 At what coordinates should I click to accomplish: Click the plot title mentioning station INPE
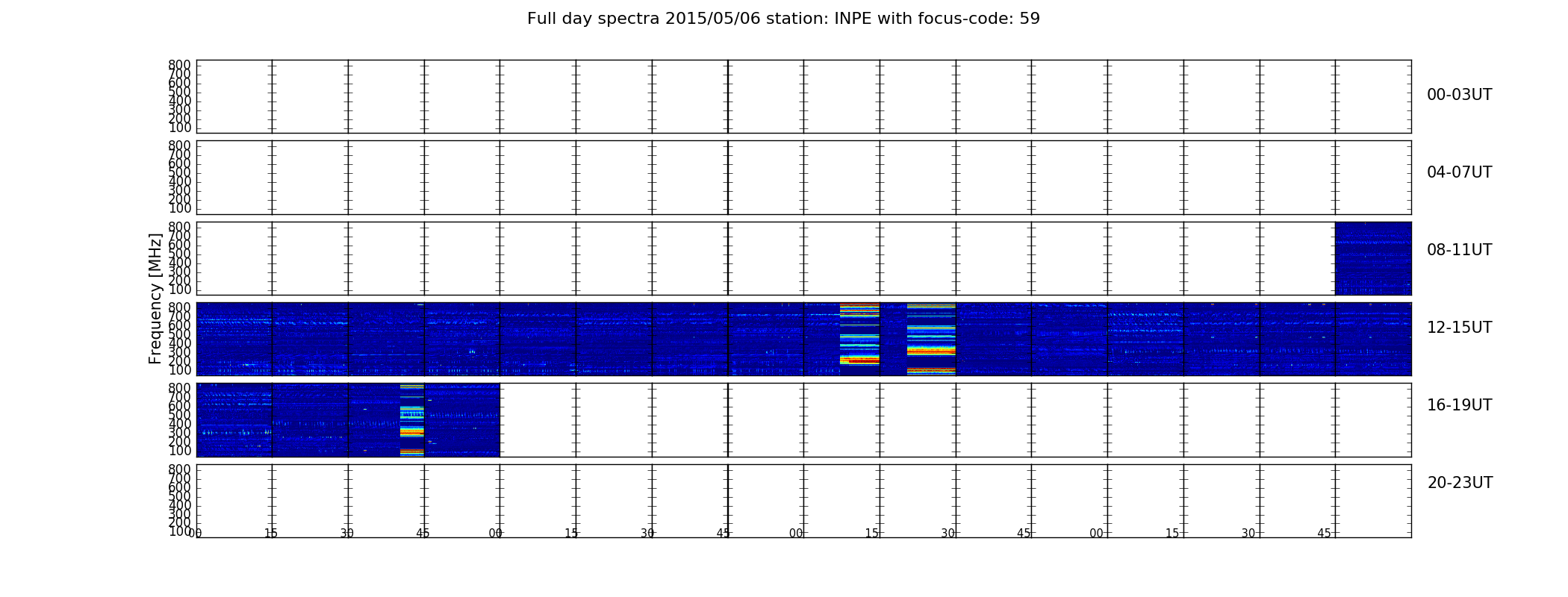click(783, 19)
